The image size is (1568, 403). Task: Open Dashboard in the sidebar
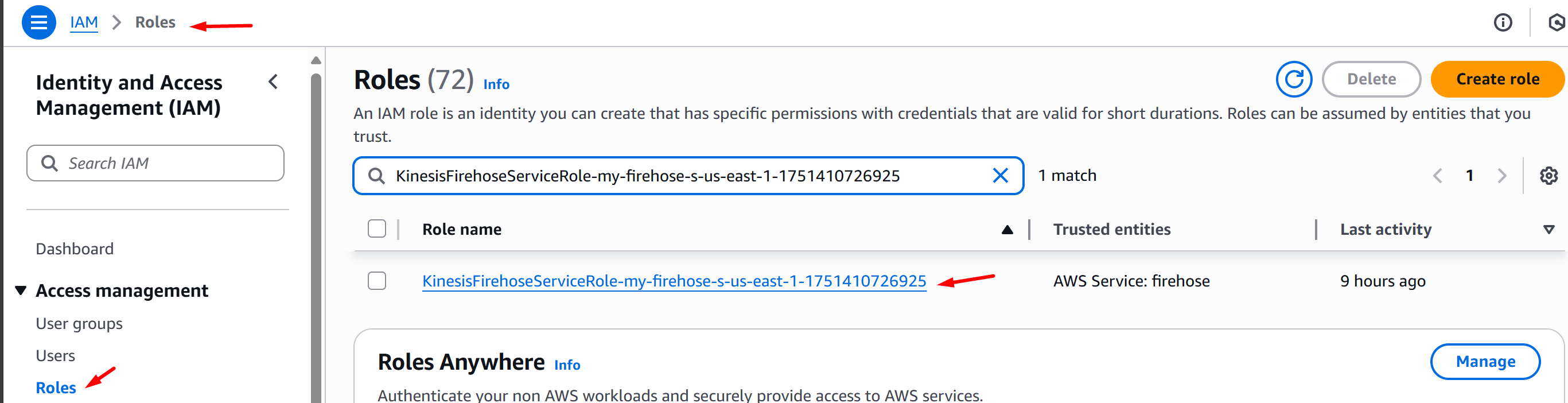74,249
